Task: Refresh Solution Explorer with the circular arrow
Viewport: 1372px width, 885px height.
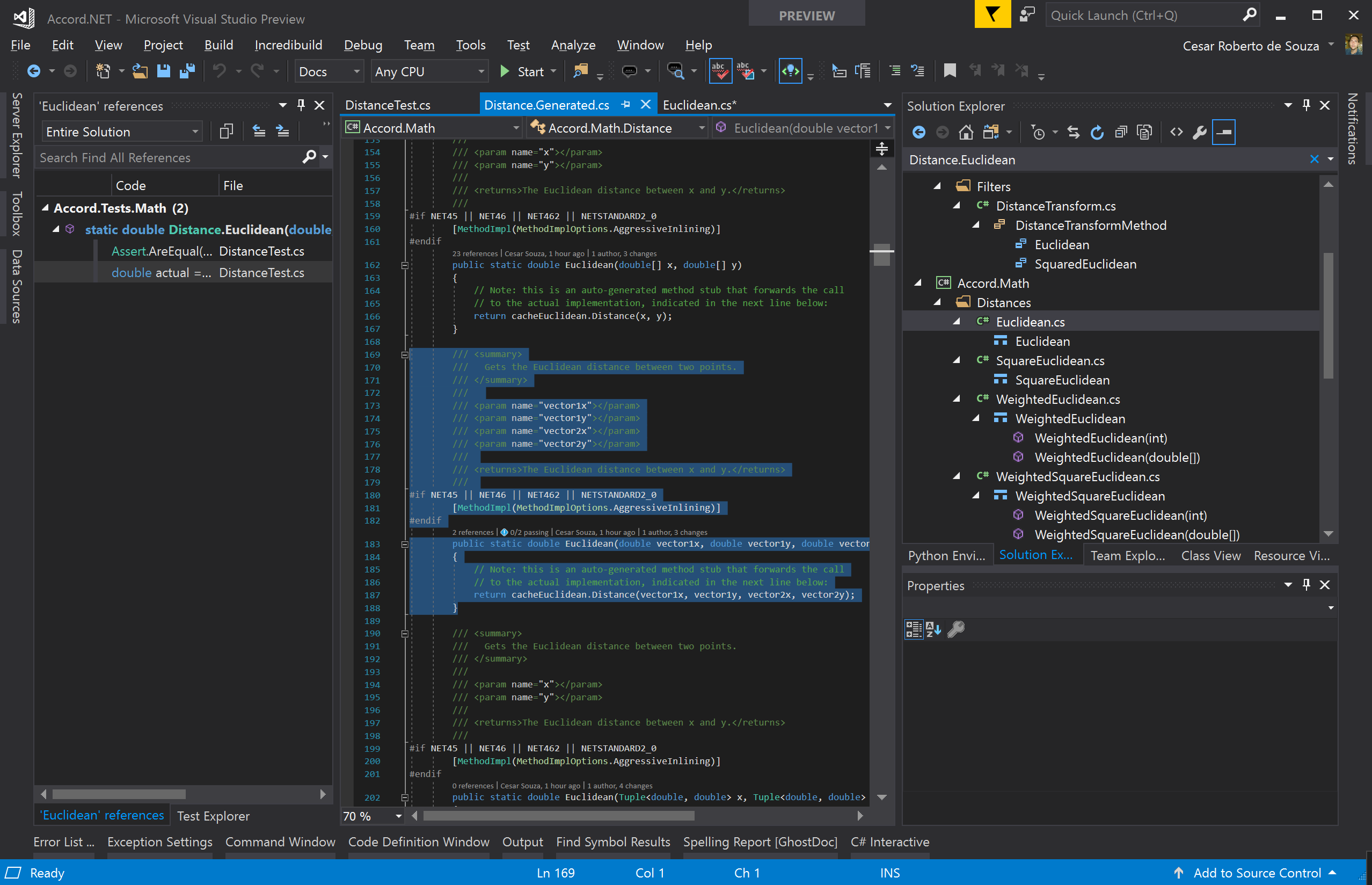Action: [x=1097, y=133]
